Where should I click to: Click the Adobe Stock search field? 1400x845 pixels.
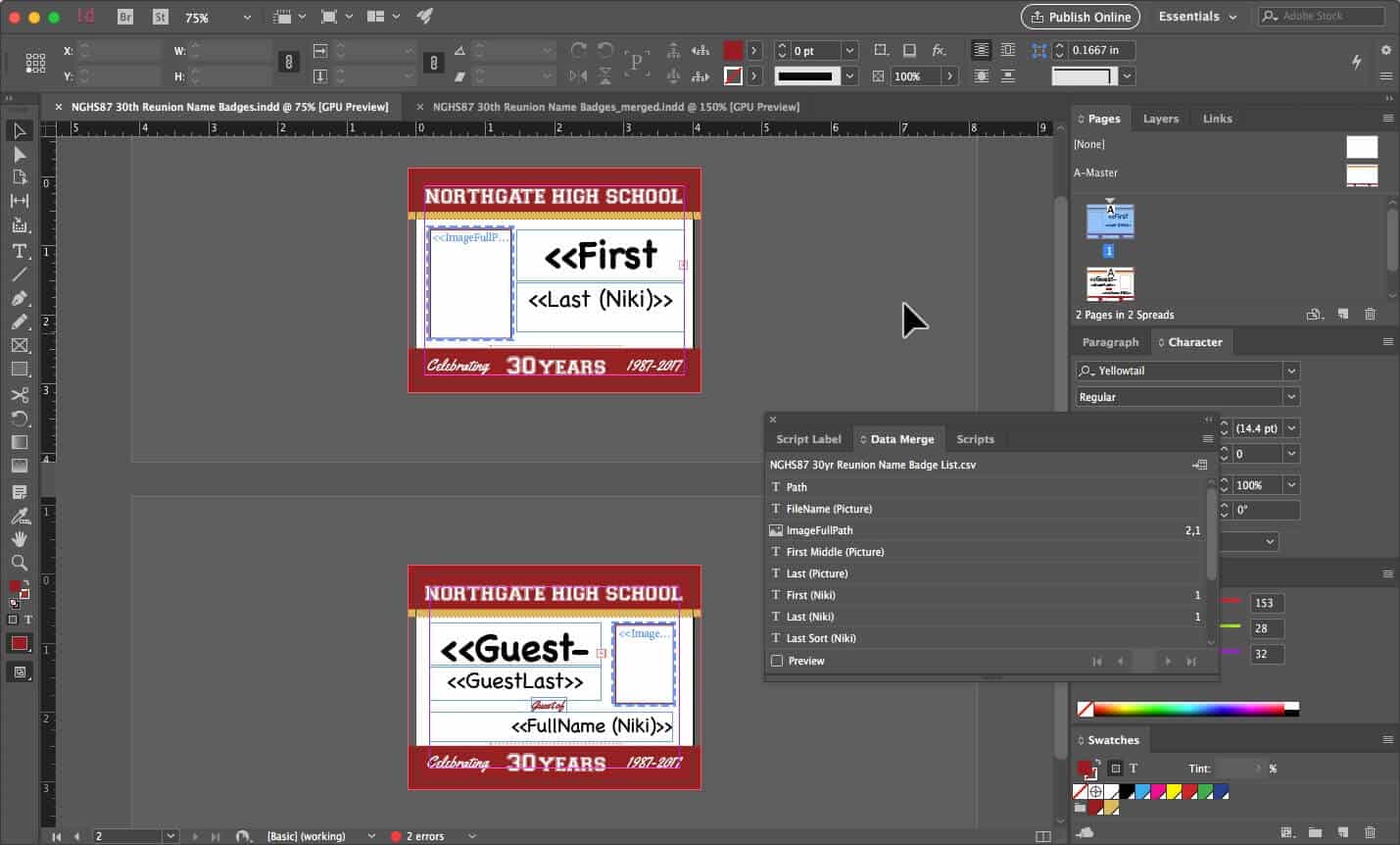click(1322, 17)
